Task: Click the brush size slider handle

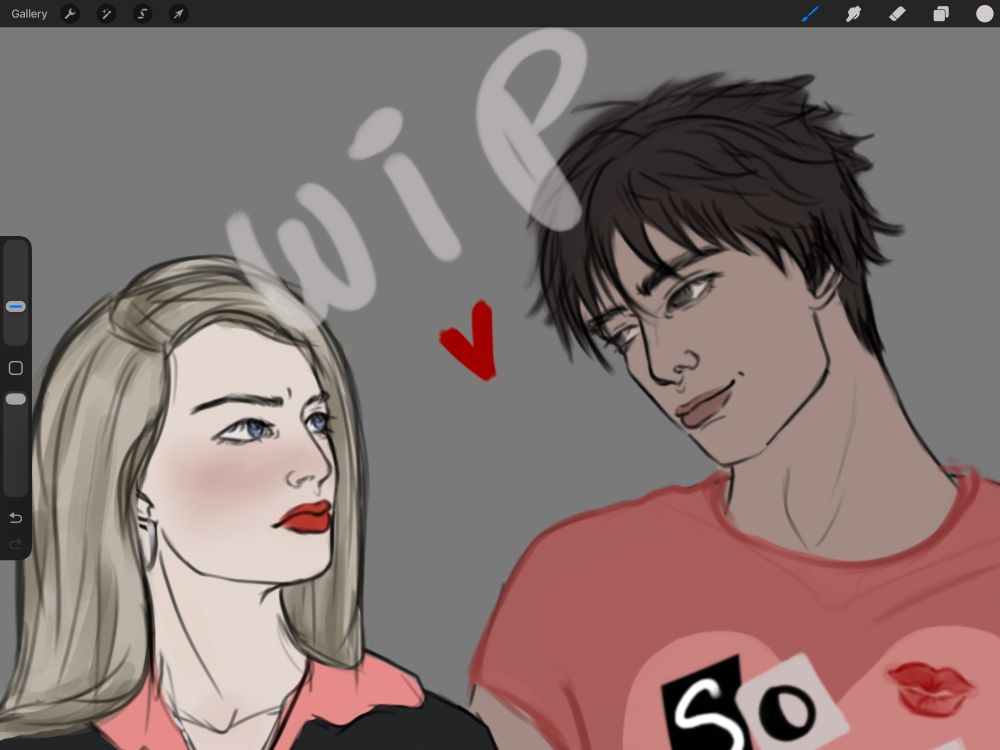Action: point(16,307)
